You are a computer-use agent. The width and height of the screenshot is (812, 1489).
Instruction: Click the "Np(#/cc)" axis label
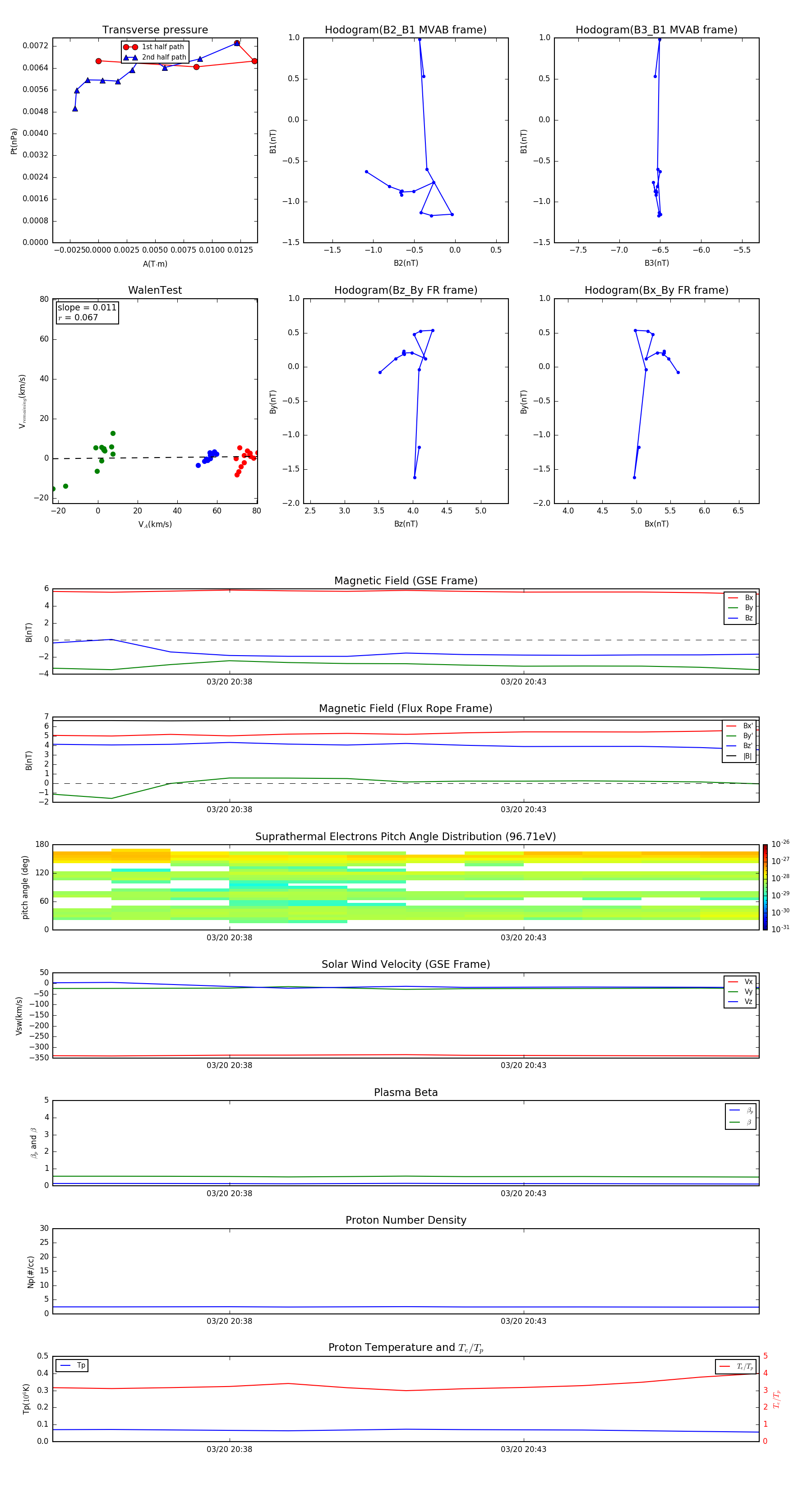coord(31,1272)
